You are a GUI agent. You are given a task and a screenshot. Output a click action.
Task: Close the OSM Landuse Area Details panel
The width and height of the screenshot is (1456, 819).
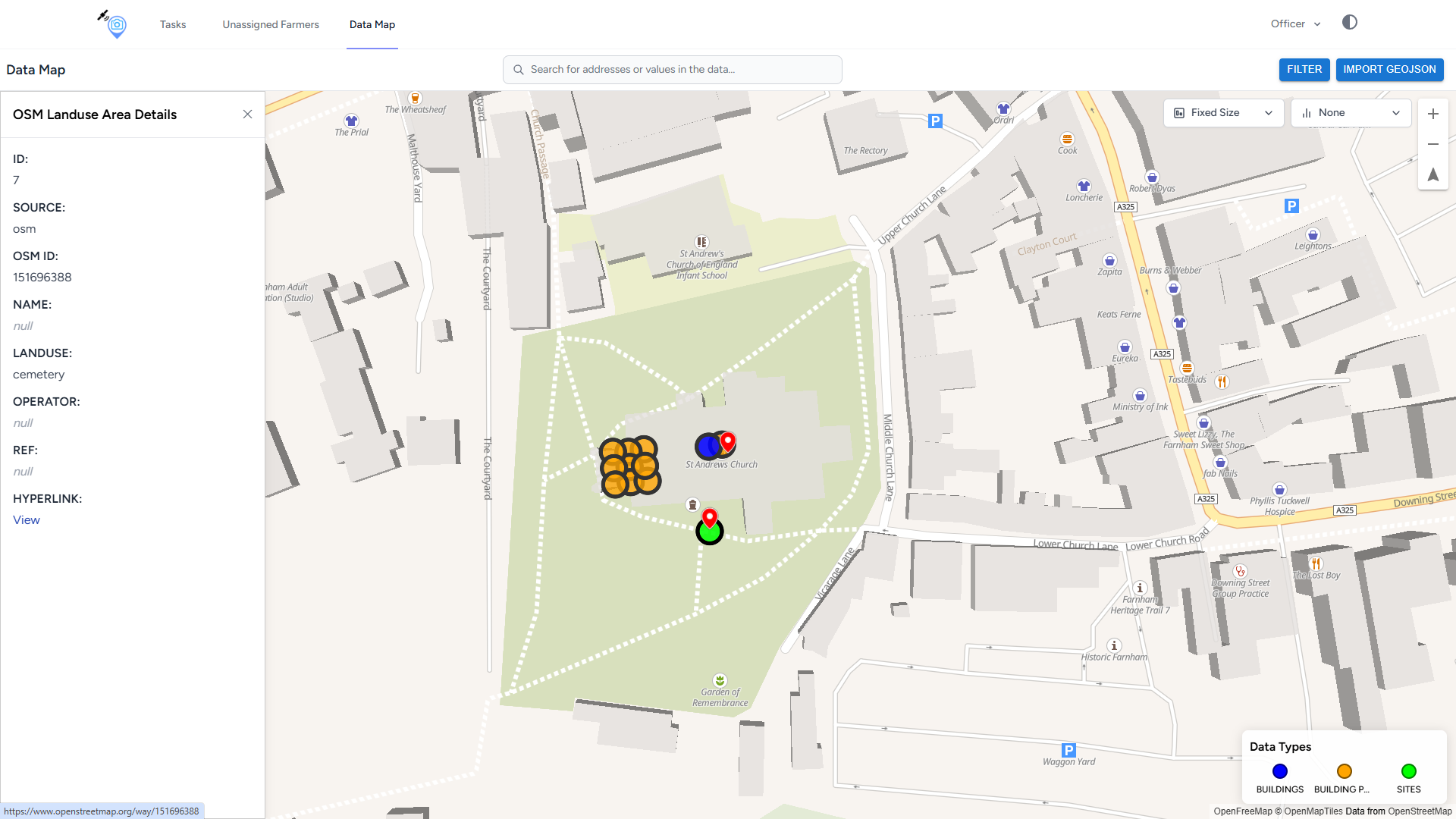click(x=247, y=115)
